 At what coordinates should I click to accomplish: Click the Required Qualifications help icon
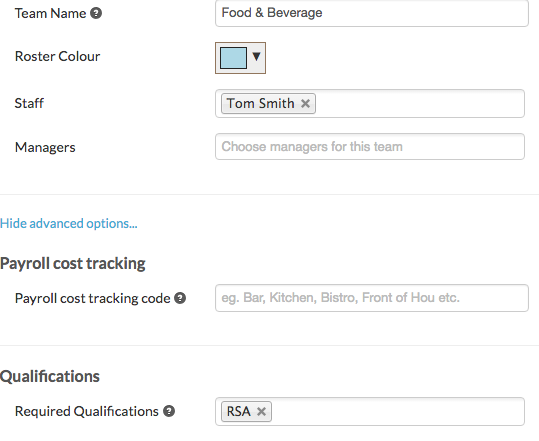tap(169, 411)
